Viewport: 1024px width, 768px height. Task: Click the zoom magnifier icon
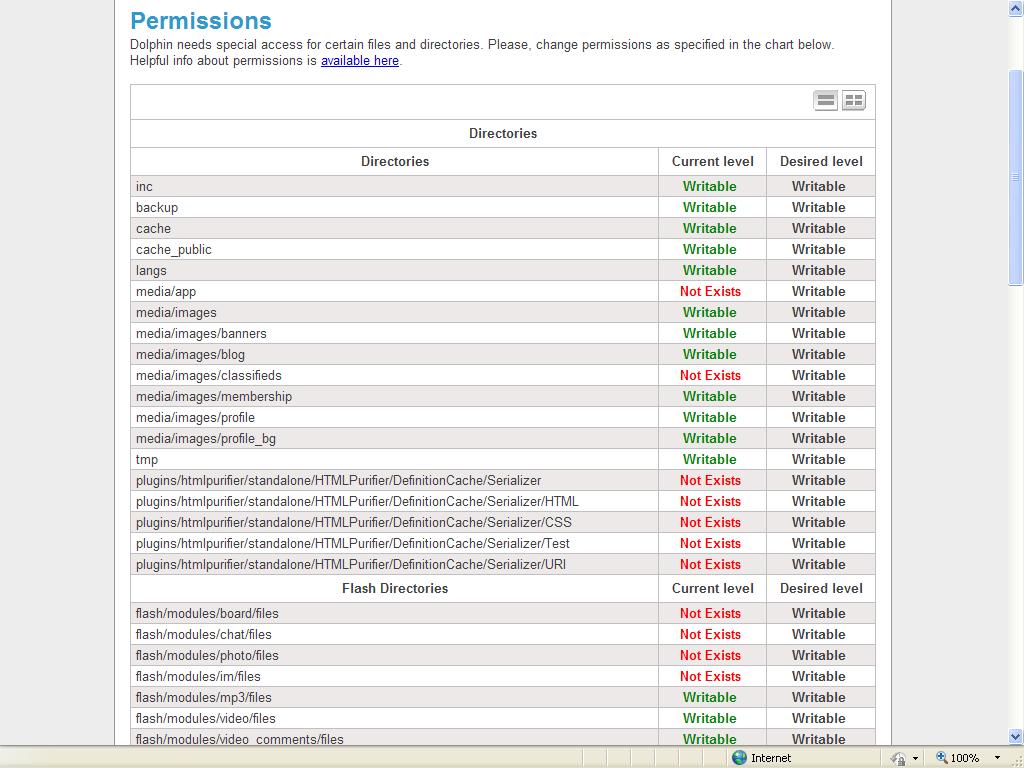click(x=941, y=758)
